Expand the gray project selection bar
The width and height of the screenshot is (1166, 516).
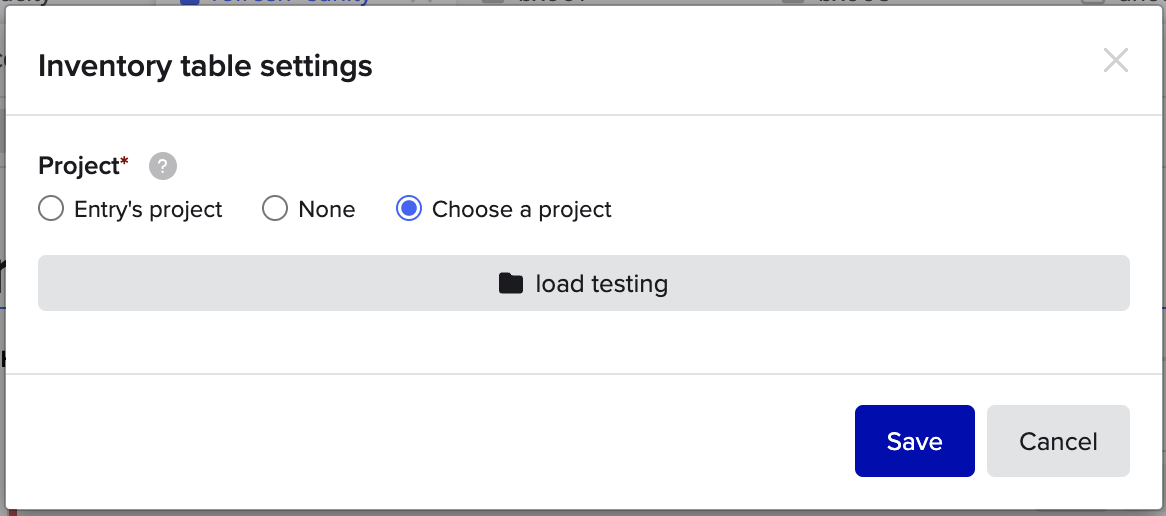584,283
